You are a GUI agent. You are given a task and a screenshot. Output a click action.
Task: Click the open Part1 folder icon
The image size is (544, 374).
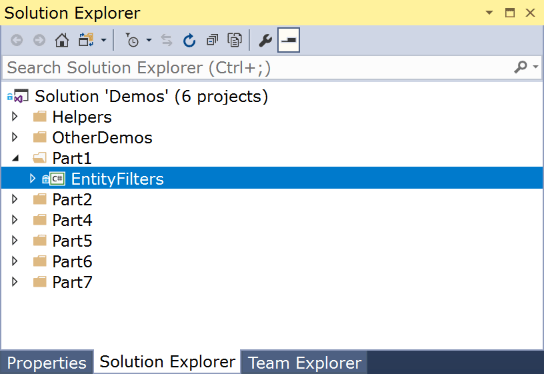(x=40, y=158)
